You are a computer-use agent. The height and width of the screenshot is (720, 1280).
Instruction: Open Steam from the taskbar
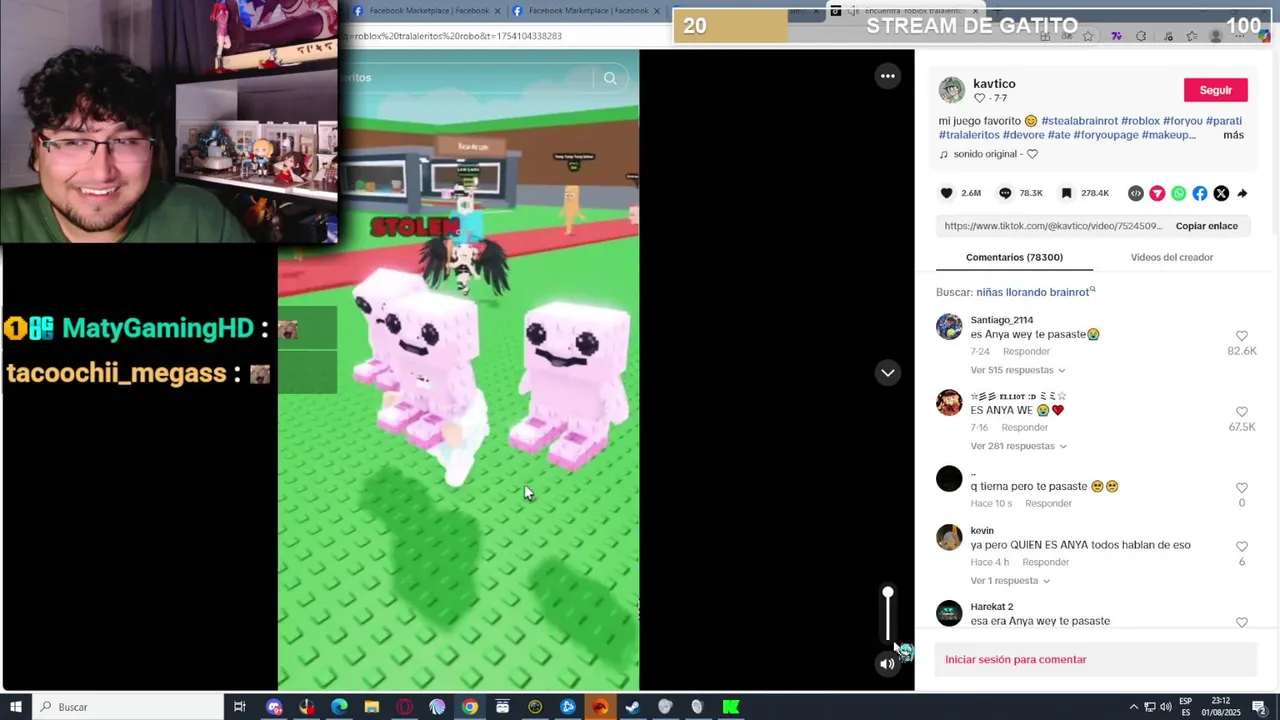632,707
